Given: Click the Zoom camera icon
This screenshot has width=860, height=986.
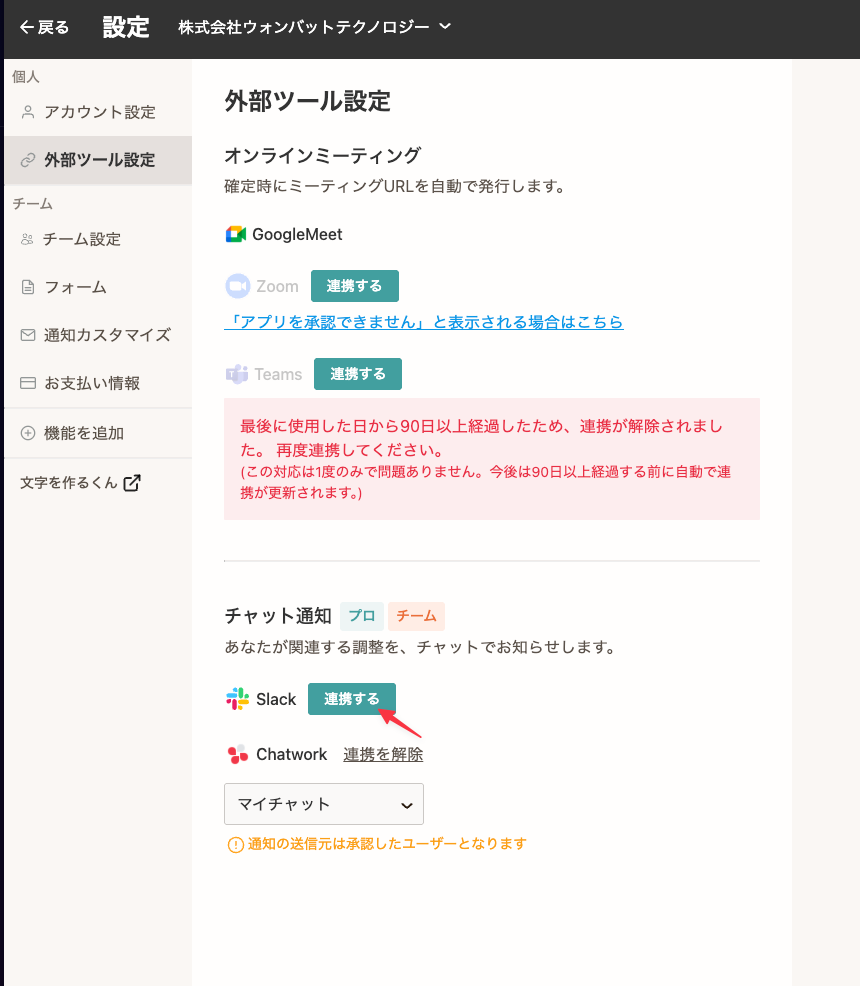Looking at the screenshot, I should coord(237,286).
